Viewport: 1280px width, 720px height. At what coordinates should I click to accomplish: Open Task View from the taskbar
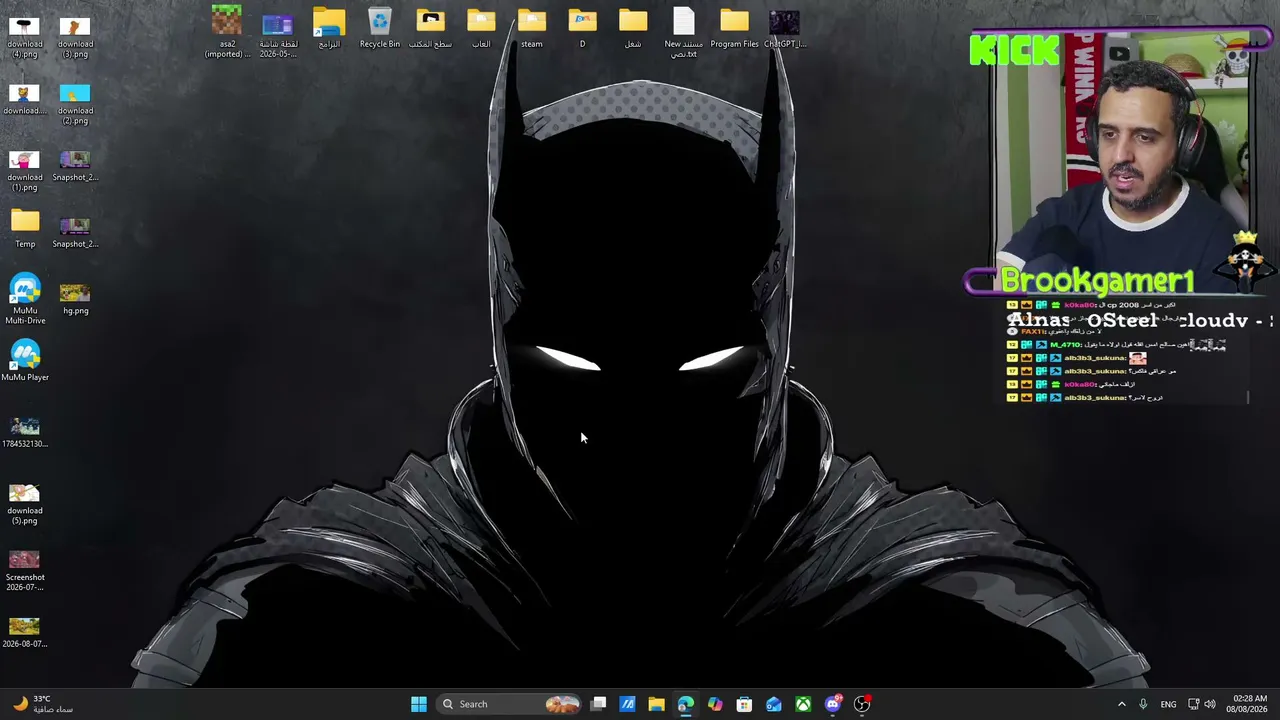point(598,704)
